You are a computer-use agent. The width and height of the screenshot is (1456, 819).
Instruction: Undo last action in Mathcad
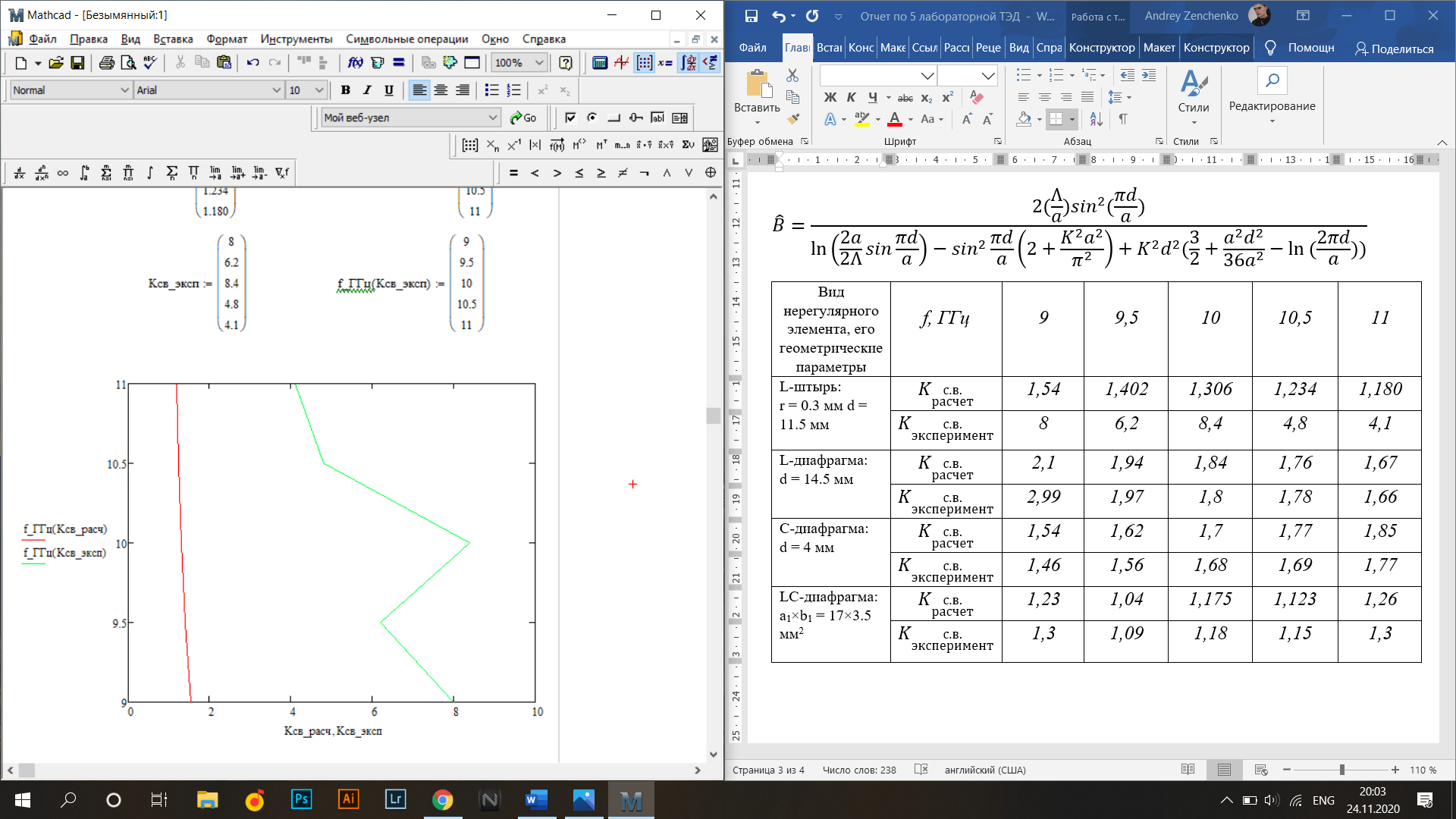[x=253, y=63]
